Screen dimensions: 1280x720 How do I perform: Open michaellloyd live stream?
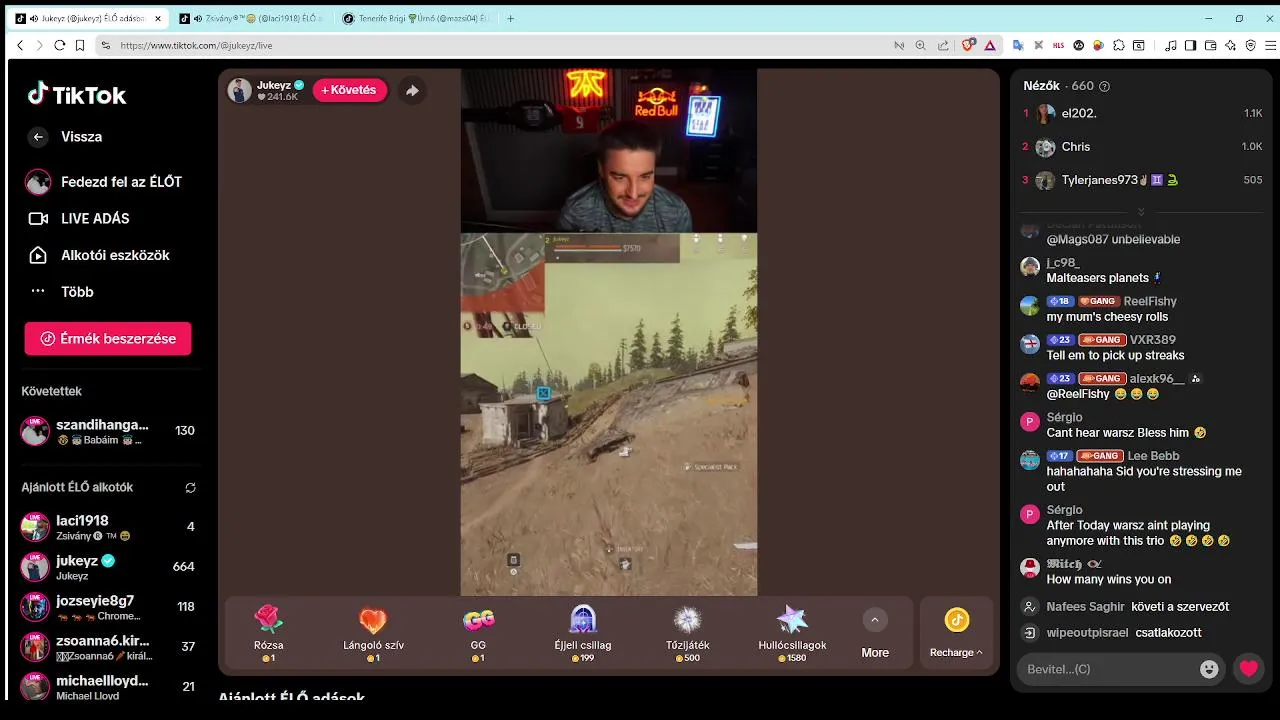click(x=108, y=687)
